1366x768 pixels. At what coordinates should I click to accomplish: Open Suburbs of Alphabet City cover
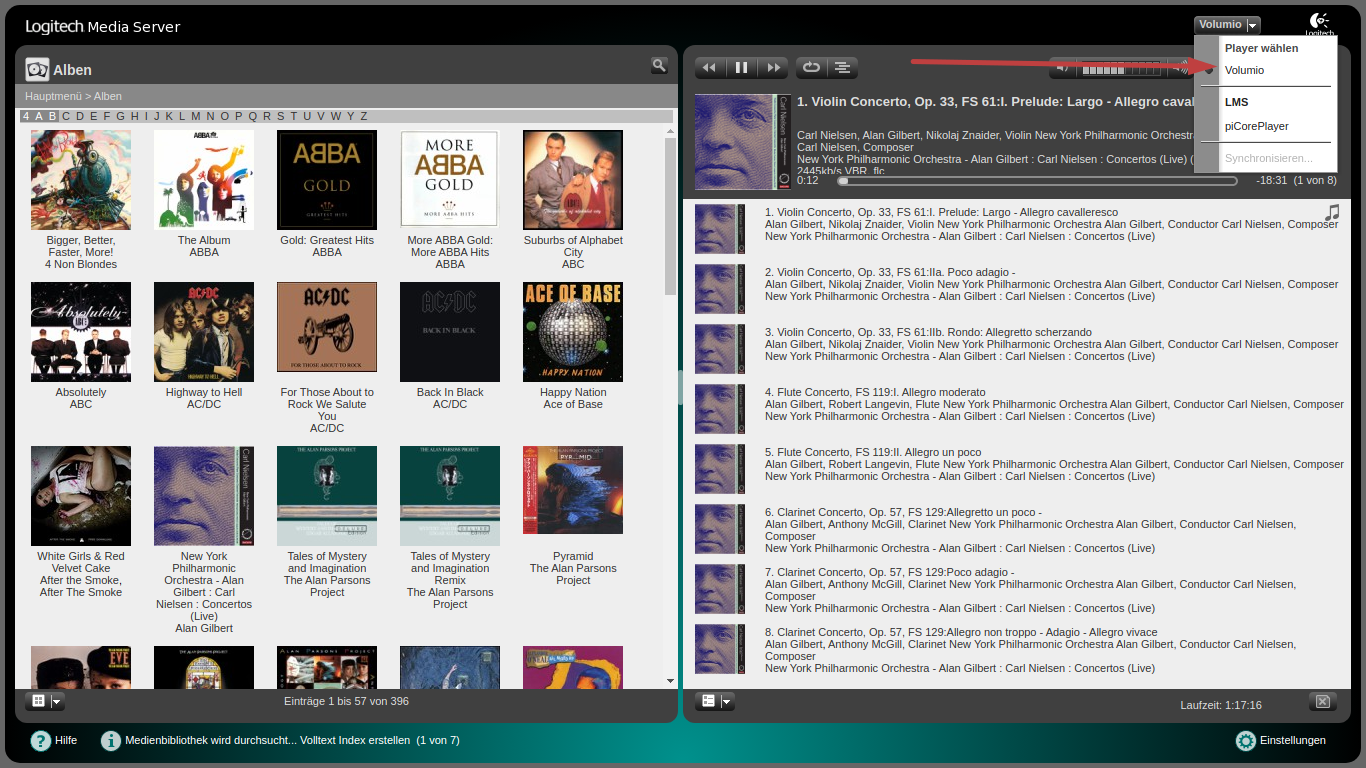(573, 180)
